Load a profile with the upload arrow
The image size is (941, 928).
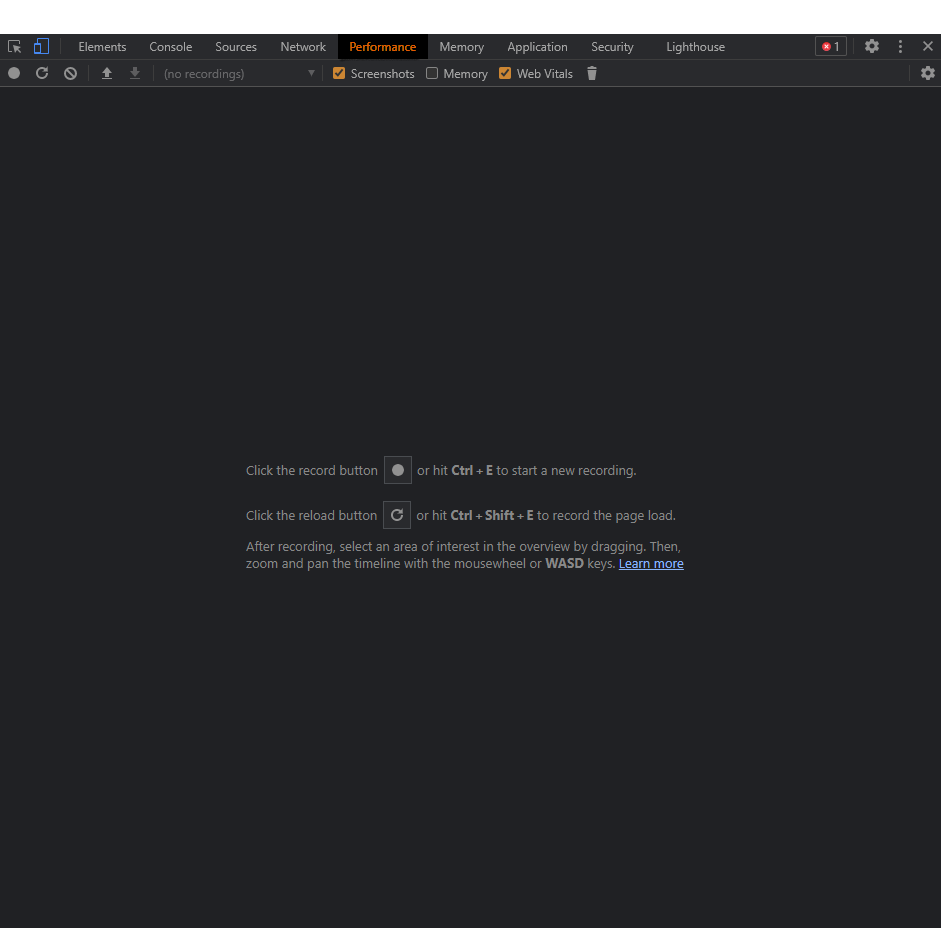point(107,73)
